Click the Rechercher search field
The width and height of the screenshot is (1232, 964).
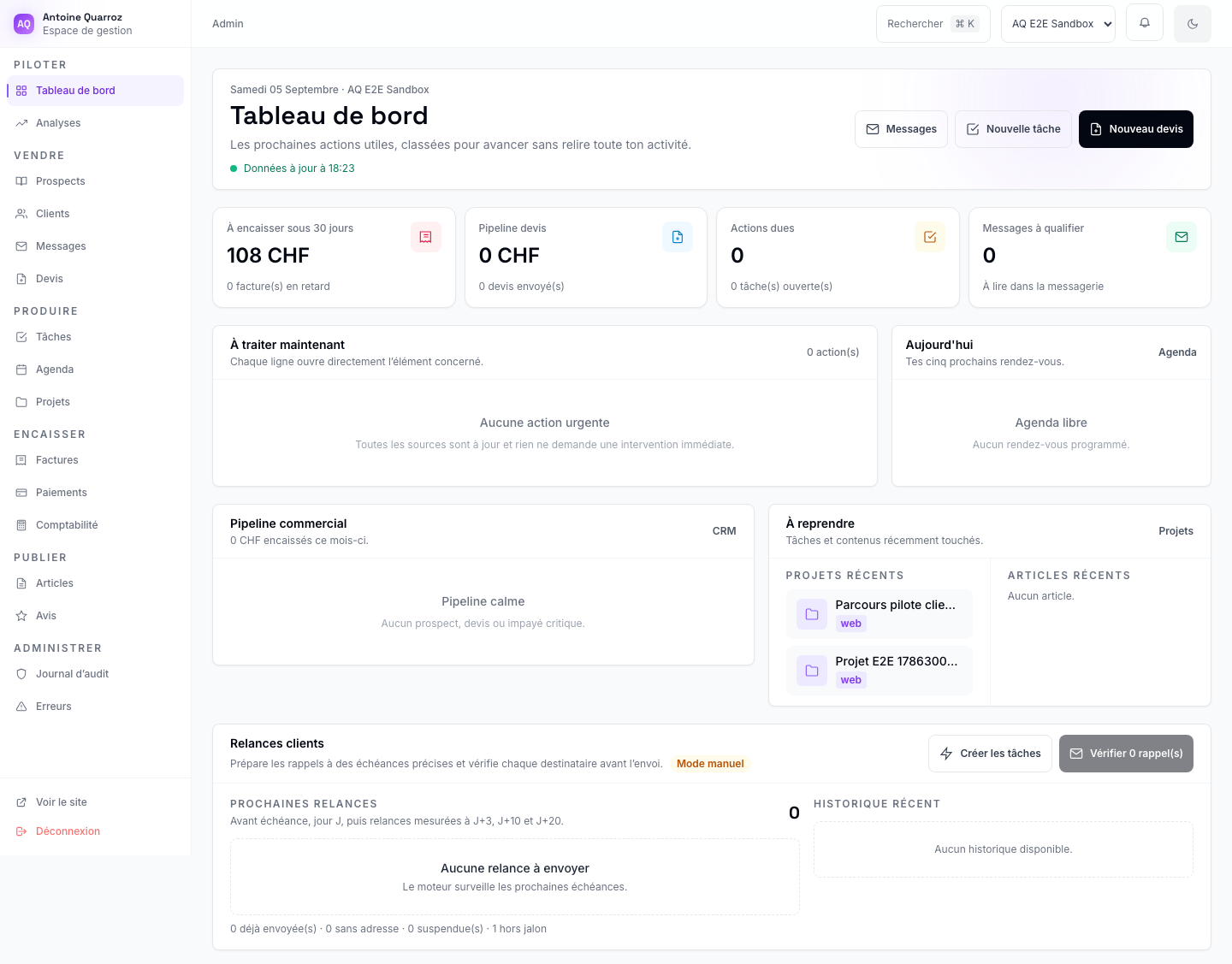933,23
